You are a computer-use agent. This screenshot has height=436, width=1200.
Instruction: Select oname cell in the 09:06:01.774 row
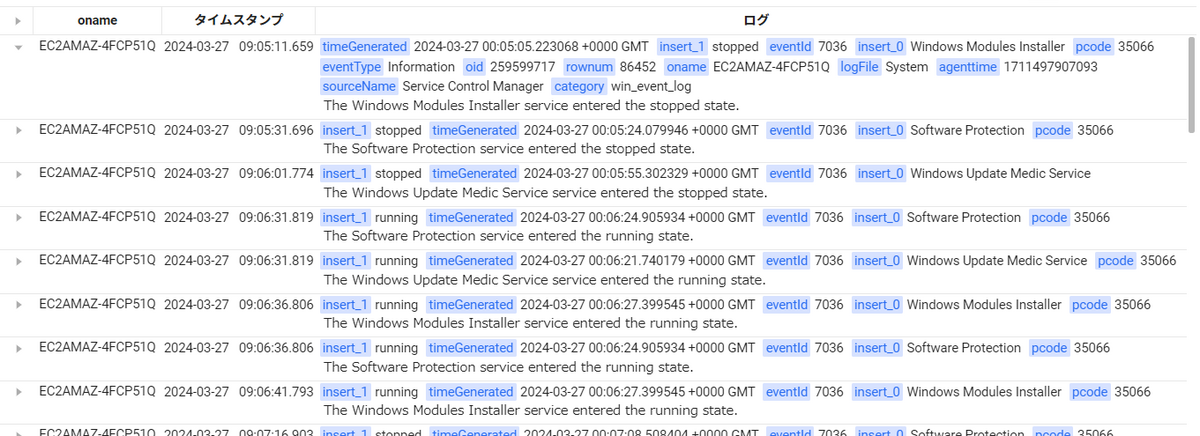pyautogui.click(x=97, y=173)
